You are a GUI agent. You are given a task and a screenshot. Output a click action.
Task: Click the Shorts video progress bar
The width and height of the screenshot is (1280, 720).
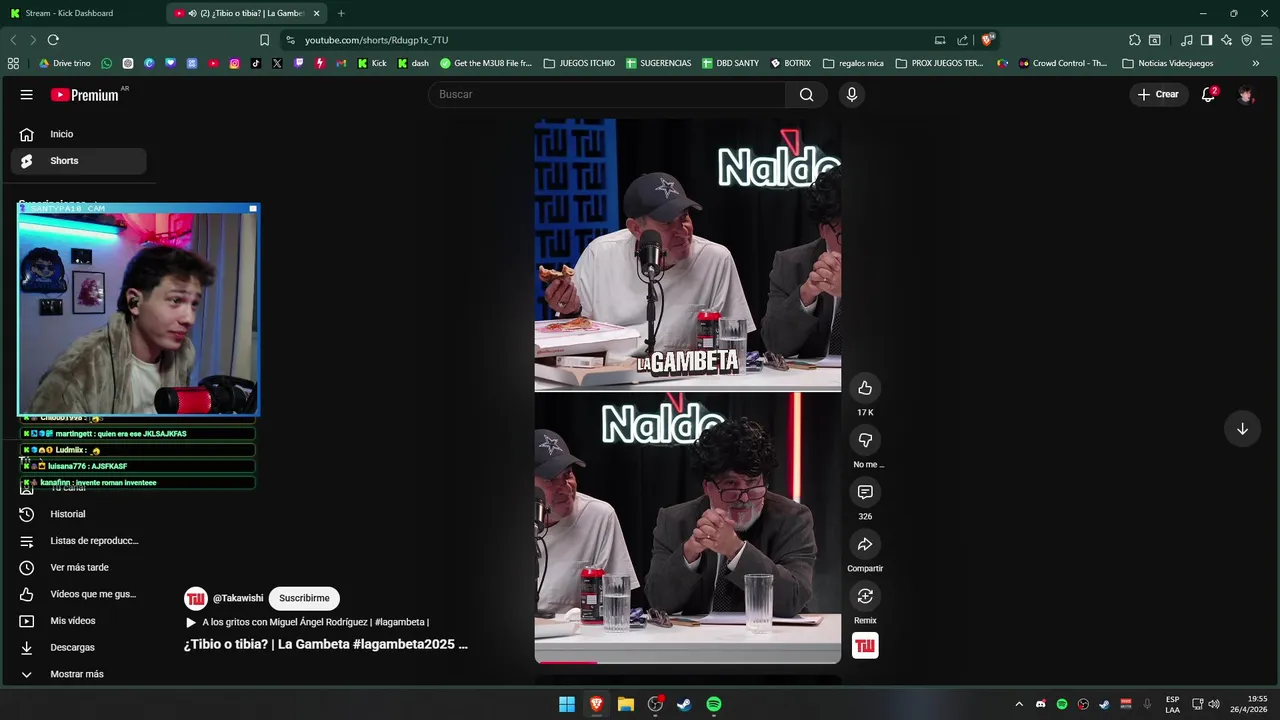[x=688, y=662]
